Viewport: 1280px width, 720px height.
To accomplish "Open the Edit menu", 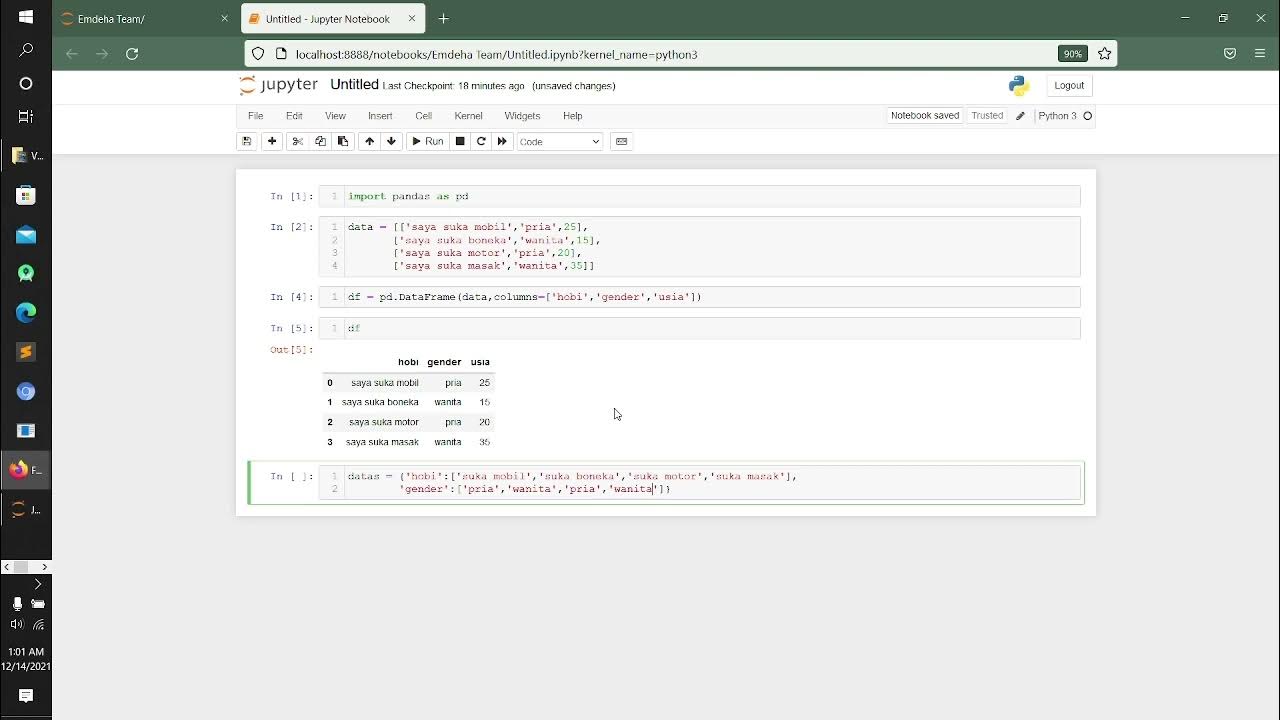I will tap(294, 116).
